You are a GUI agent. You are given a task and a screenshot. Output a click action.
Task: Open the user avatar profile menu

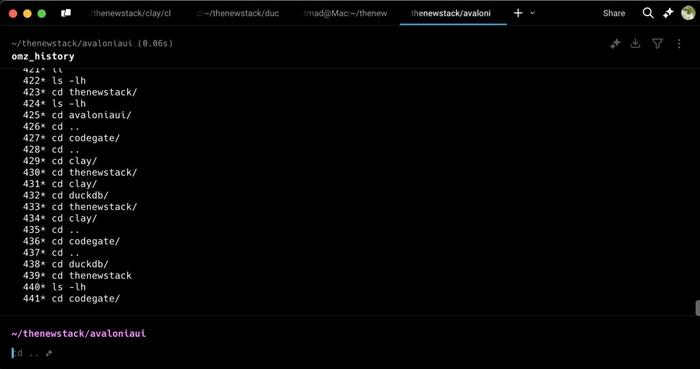click(688, 13)
